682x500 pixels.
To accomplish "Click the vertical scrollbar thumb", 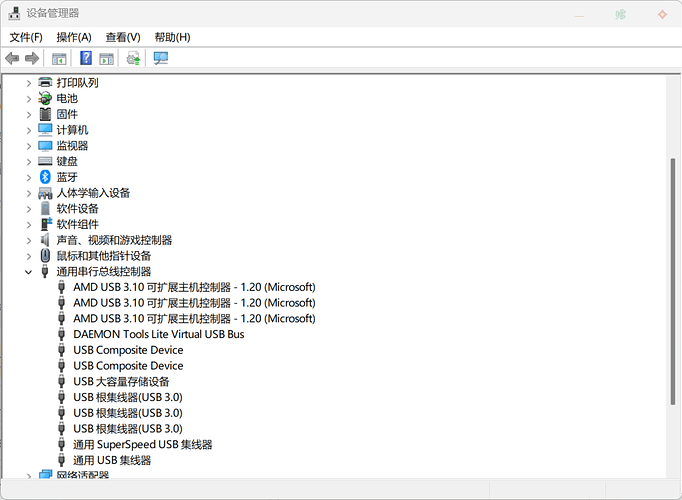I will tap(672, 282).
